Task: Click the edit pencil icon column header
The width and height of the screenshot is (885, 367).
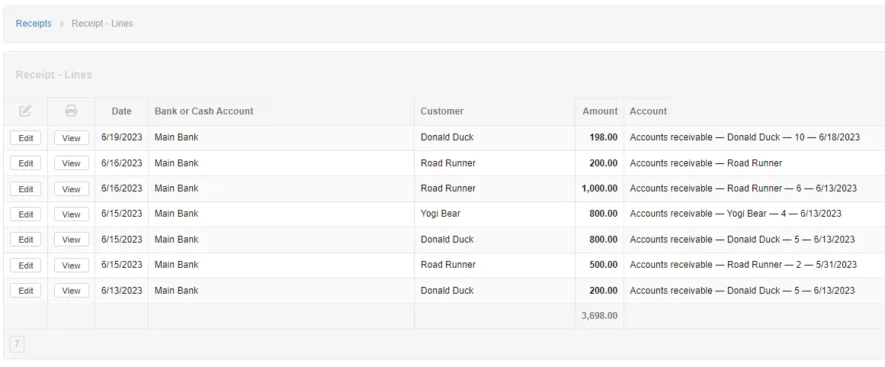Action: tap(25, 111)
